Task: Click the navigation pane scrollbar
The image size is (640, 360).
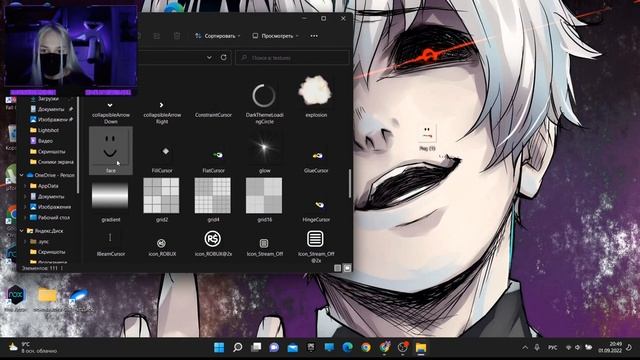Action: [x=78, y=144]
